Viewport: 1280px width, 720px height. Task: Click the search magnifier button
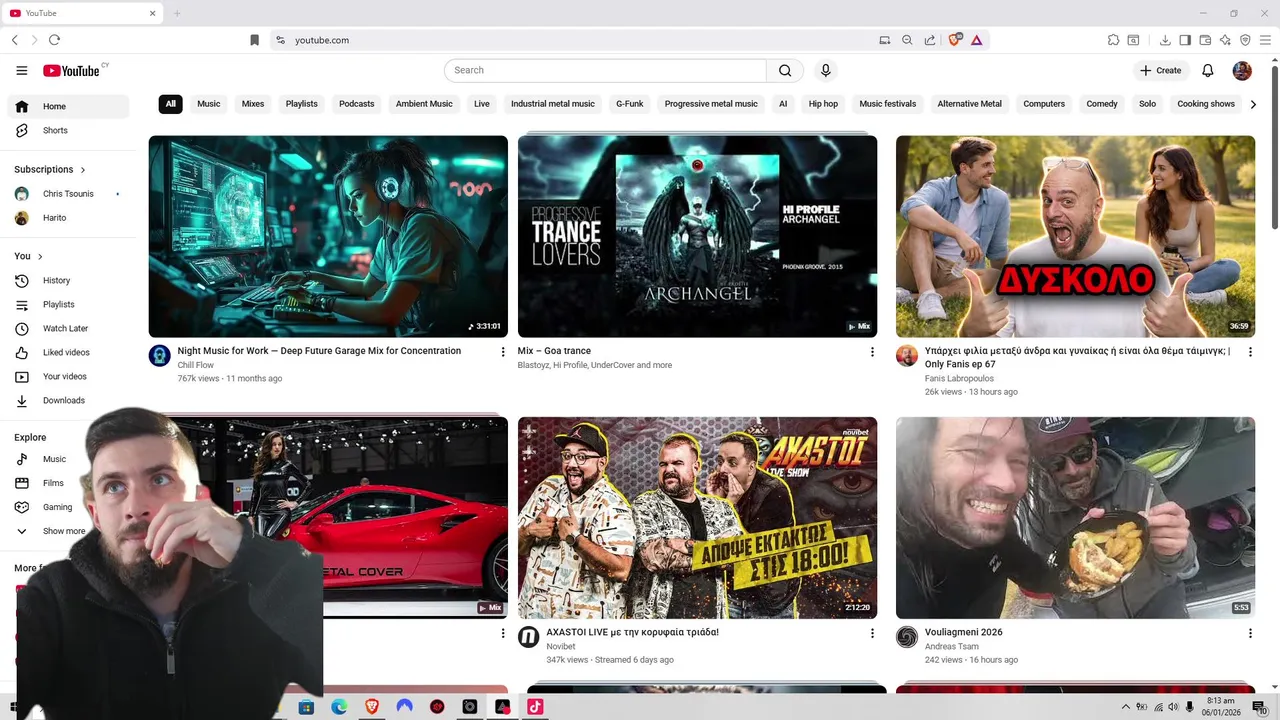(x=785, y=70)
